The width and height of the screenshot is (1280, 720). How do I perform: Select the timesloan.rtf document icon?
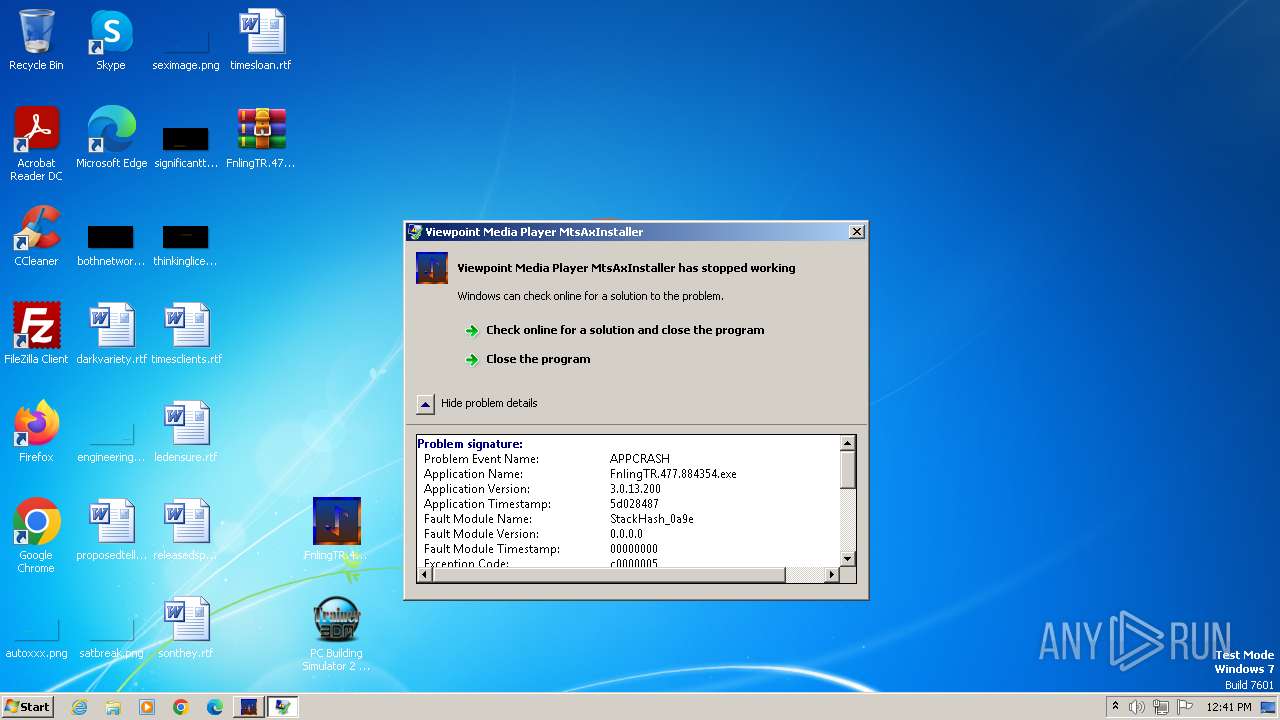point(261,40)
